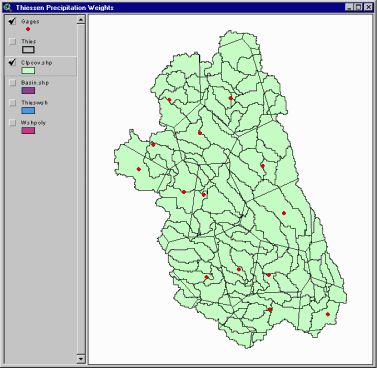Image resolution: width=377 pixels, height=368 pixels.
Task: Click the gage point in southeast corner basin
Action: click(x=328, y=314)
